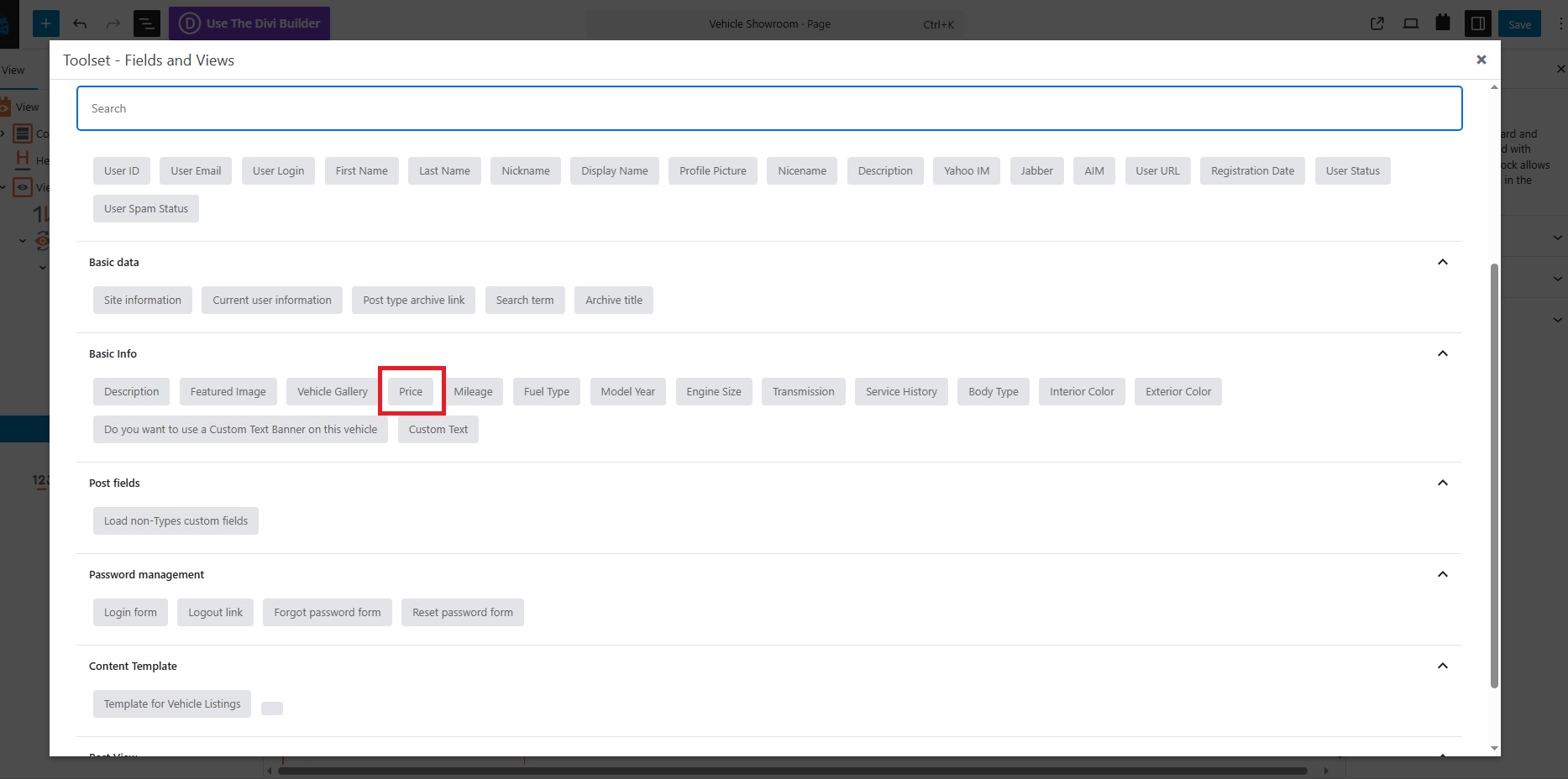
Task: Collapse the Password management section
Action: click(x=1443, y=574)
